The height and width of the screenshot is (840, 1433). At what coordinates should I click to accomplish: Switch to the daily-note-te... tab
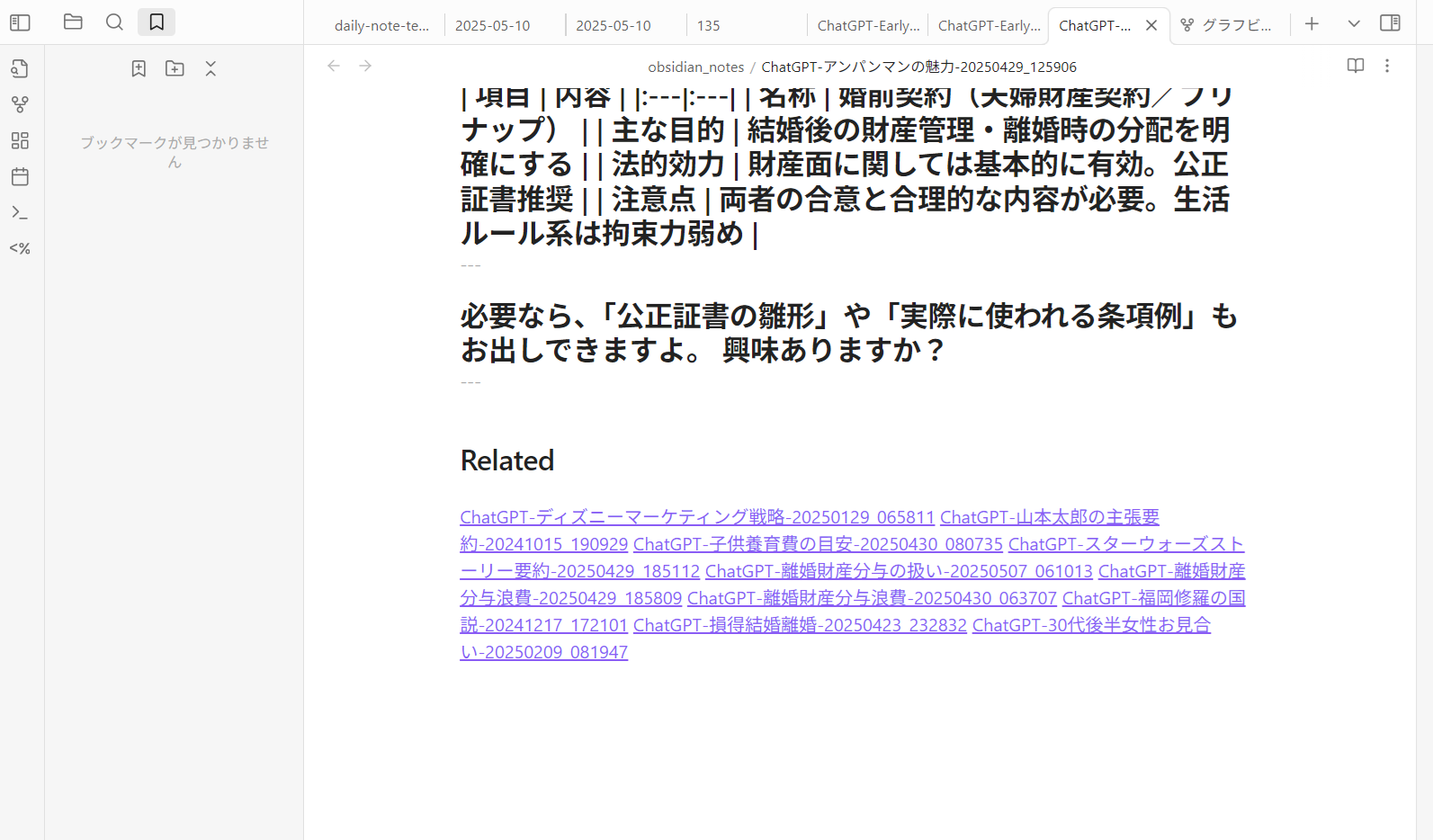pos(381,25)
